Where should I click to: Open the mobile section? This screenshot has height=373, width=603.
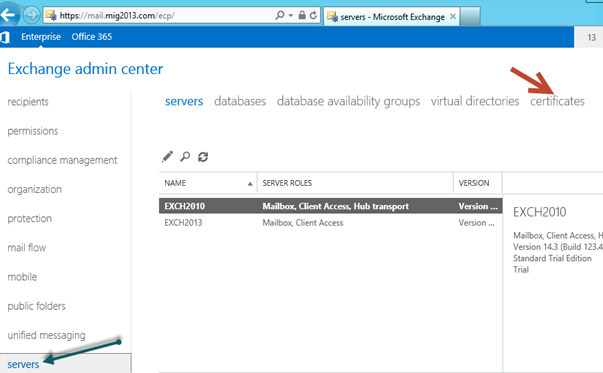(x=22, y=277)
